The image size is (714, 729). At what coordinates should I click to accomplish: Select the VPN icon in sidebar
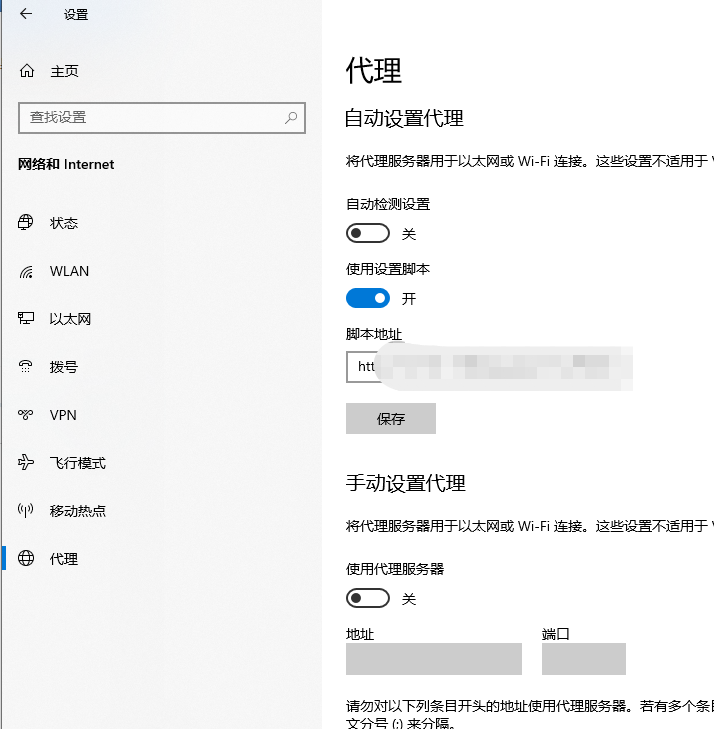click(27, 415)
